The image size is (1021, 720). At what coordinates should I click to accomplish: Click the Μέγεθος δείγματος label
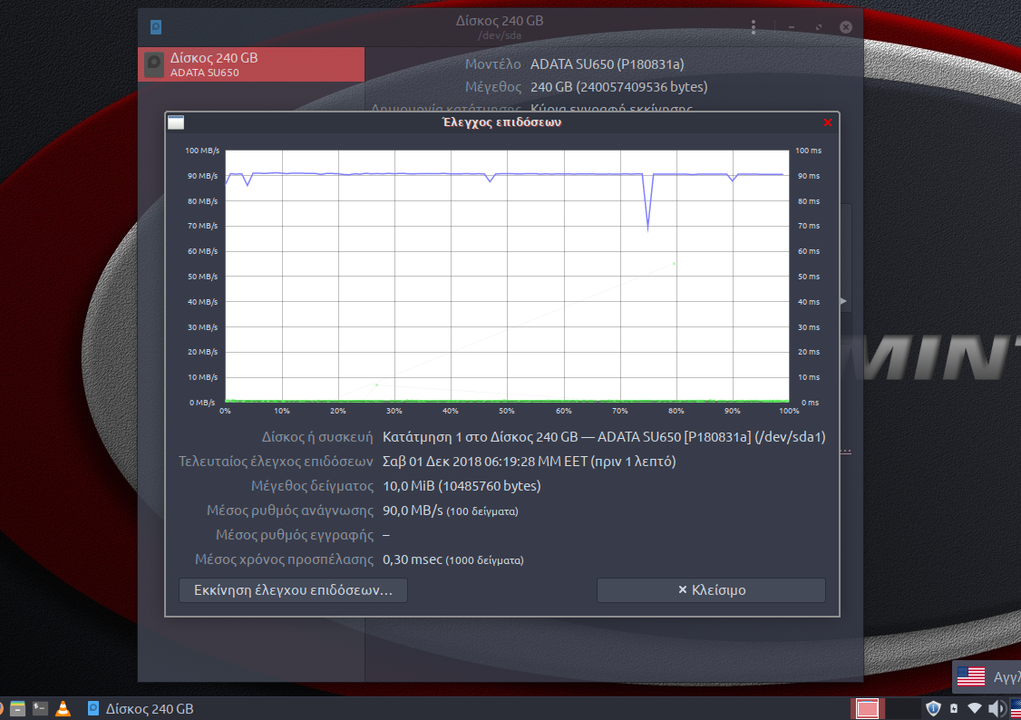click(312, 486)
